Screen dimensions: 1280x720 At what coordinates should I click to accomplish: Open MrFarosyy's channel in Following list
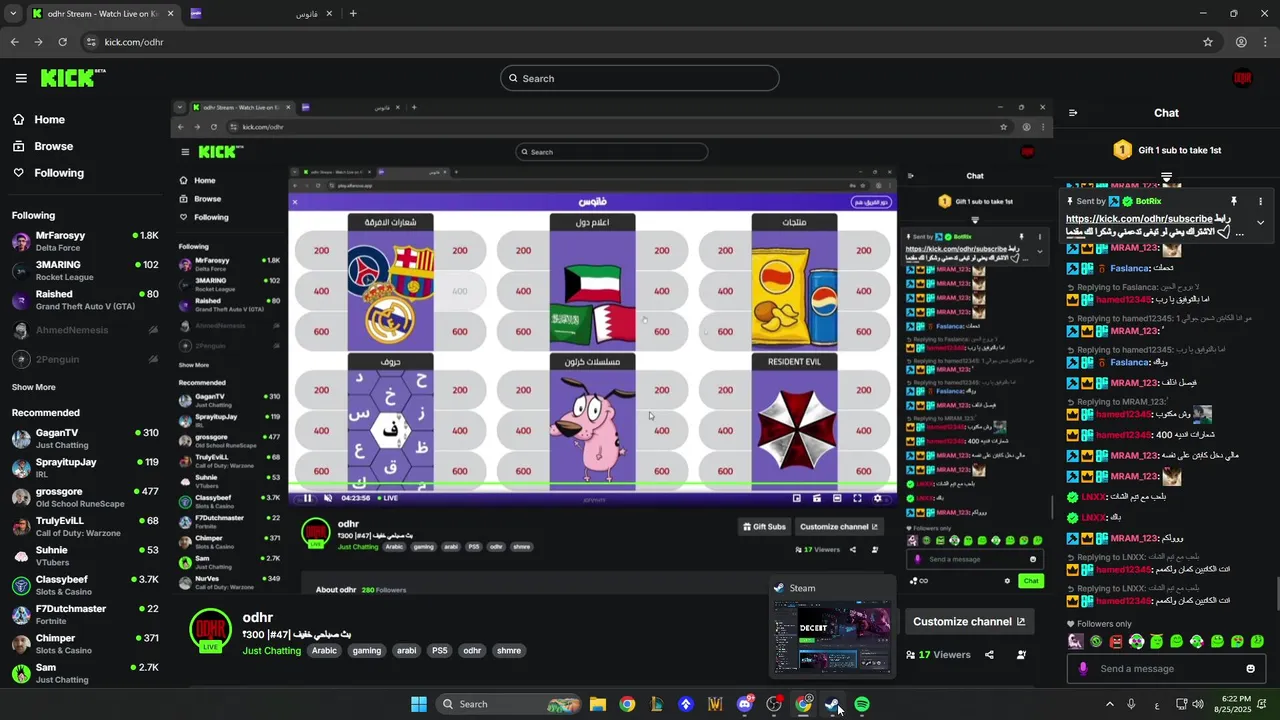(x=85, y=241)
